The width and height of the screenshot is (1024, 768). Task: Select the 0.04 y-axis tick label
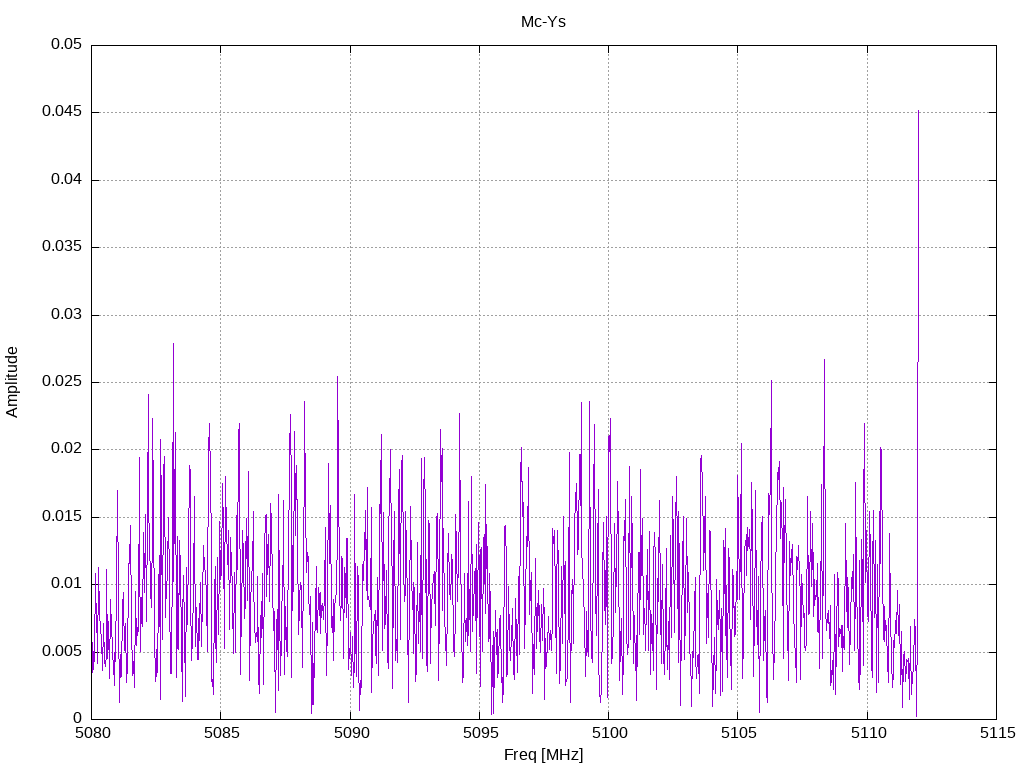tap(66, 180)
